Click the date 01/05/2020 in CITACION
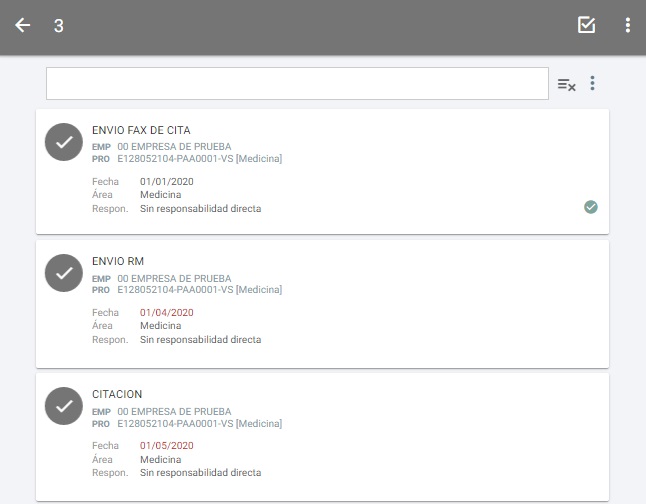 tap(166, 446)
